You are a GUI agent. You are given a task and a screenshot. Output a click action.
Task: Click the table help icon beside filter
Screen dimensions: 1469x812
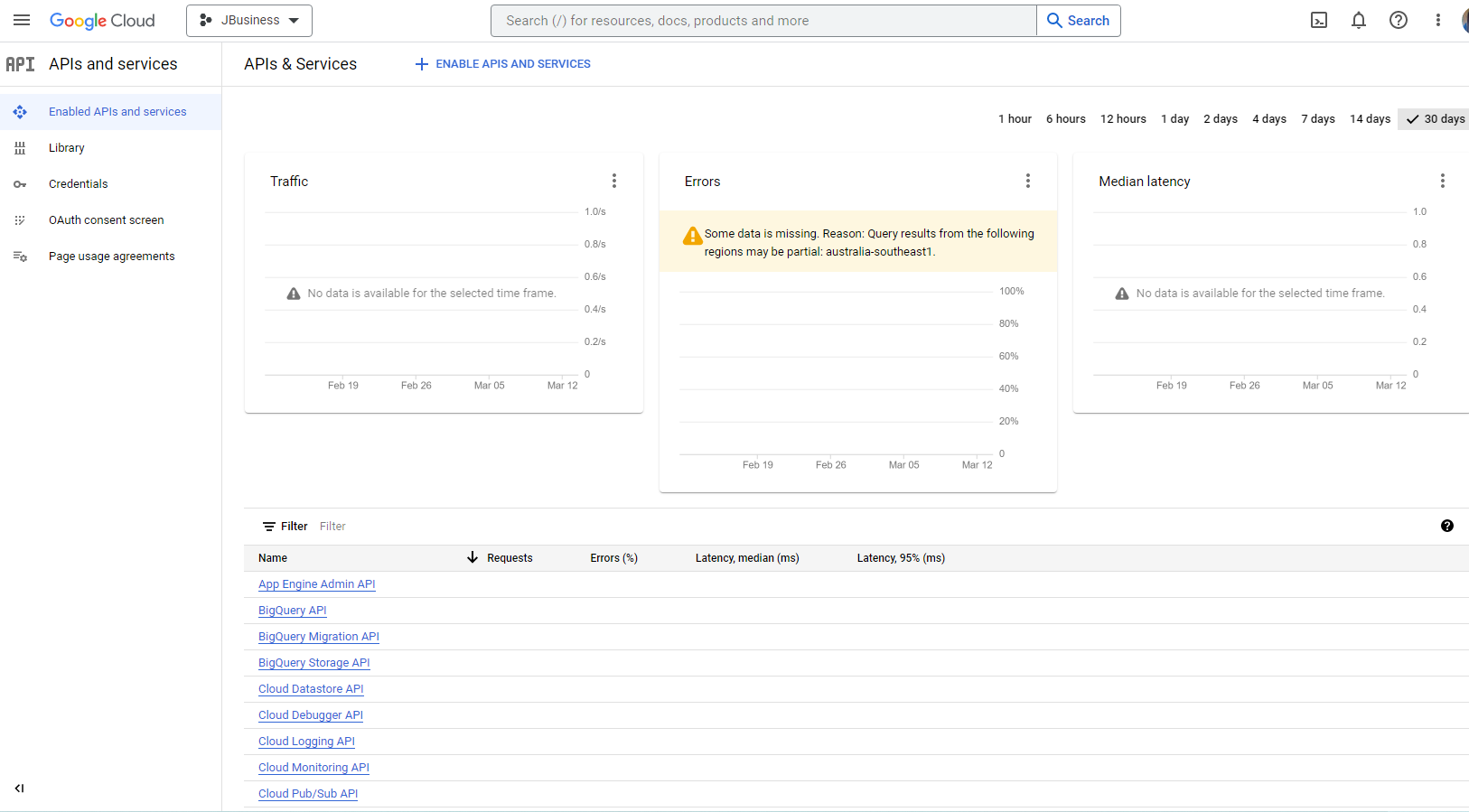pyautogui.click(x=1446, y=526)
